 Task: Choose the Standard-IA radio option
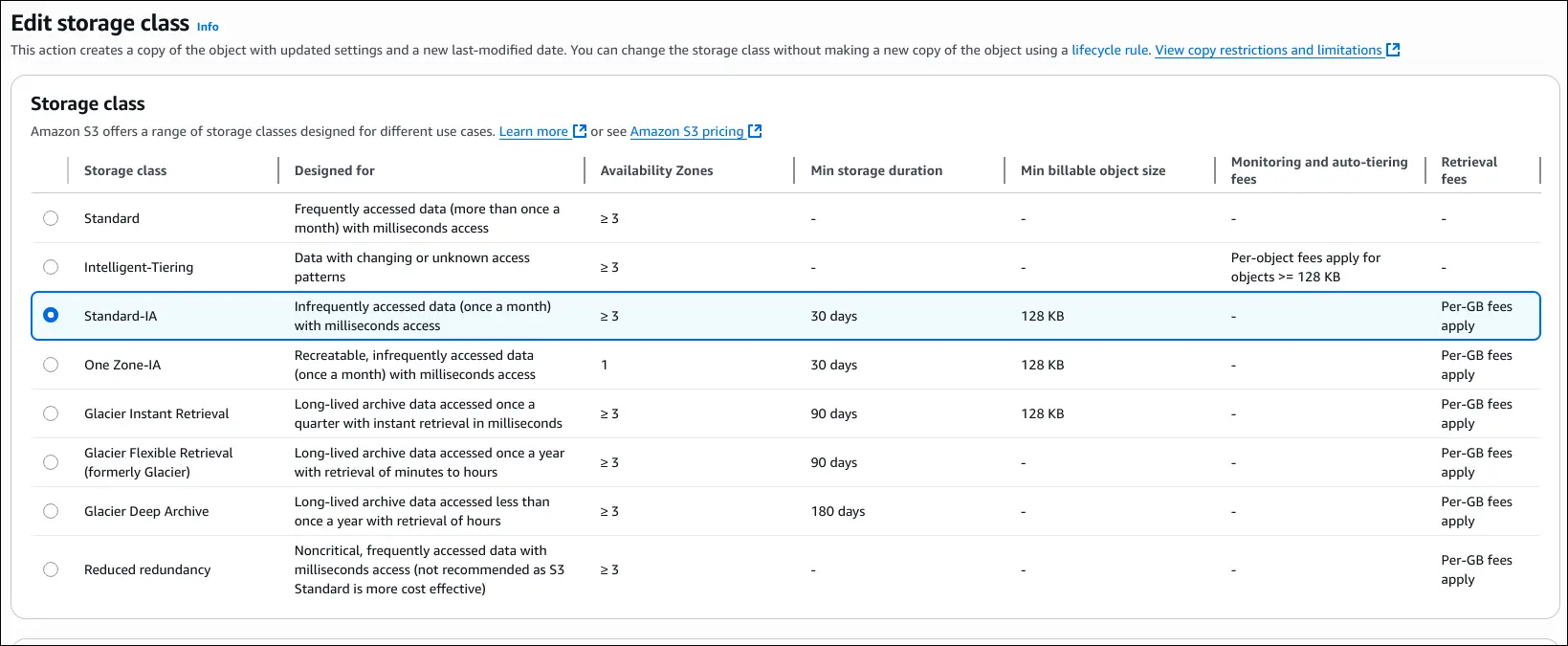pyautogui.click(x=51, y=315)
